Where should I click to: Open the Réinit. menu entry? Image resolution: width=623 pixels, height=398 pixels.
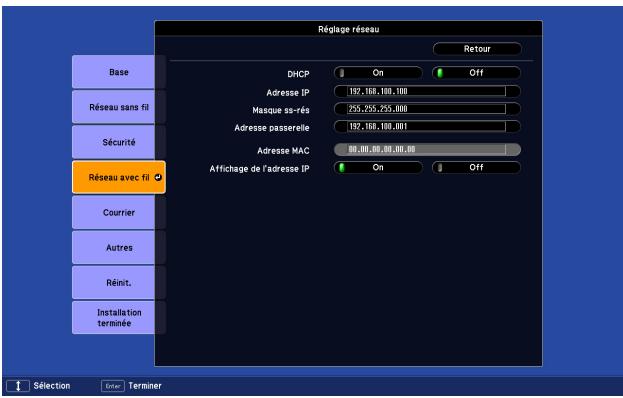click(119, 282)
